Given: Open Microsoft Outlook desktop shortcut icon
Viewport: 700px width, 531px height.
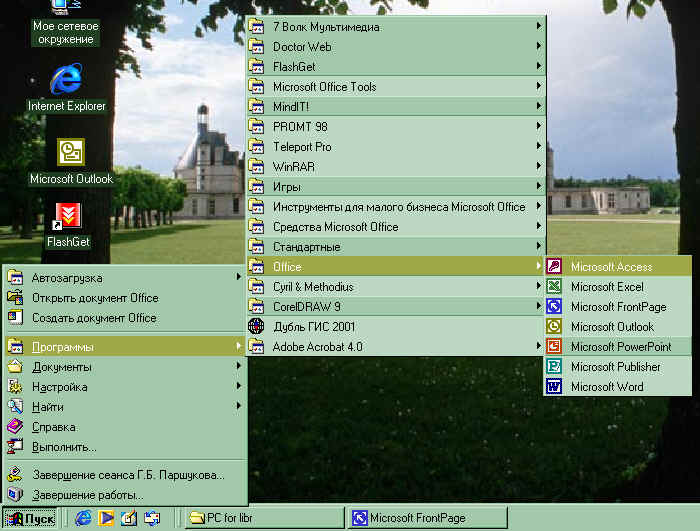Looking at the screenshot, I should coord(71,152).
